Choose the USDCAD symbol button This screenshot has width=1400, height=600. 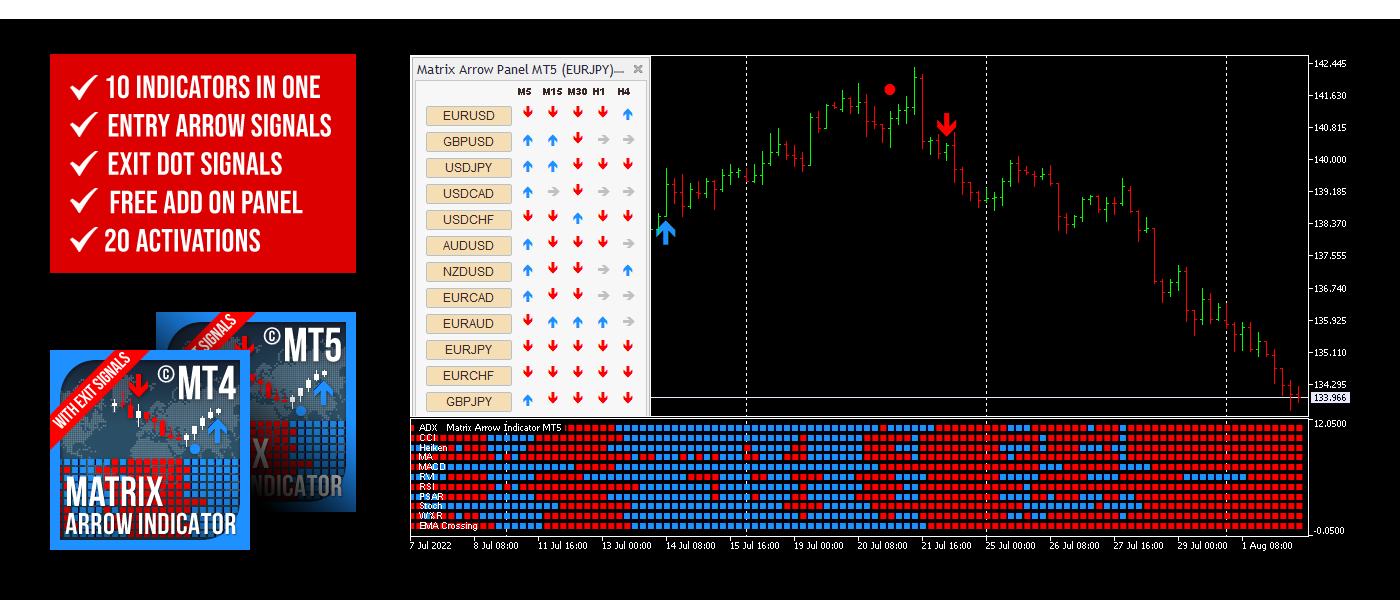(x=469, y=193)
